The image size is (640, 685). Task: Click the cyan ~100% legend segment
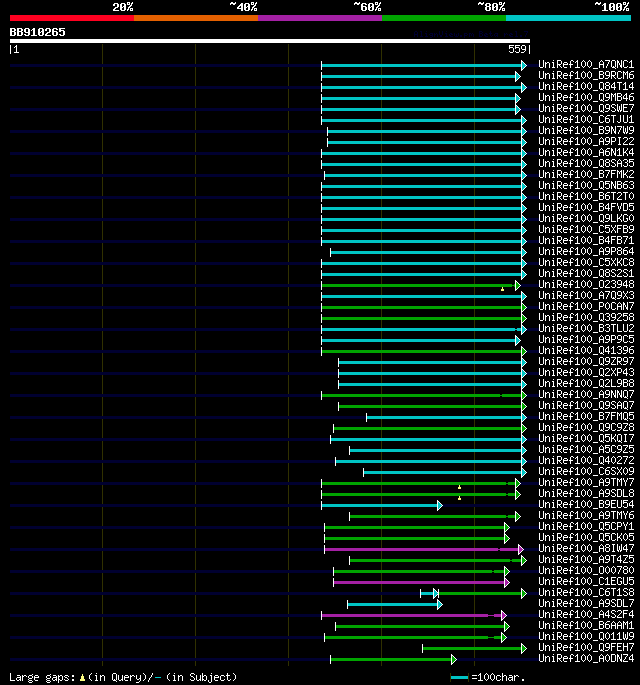coord(568,18)
